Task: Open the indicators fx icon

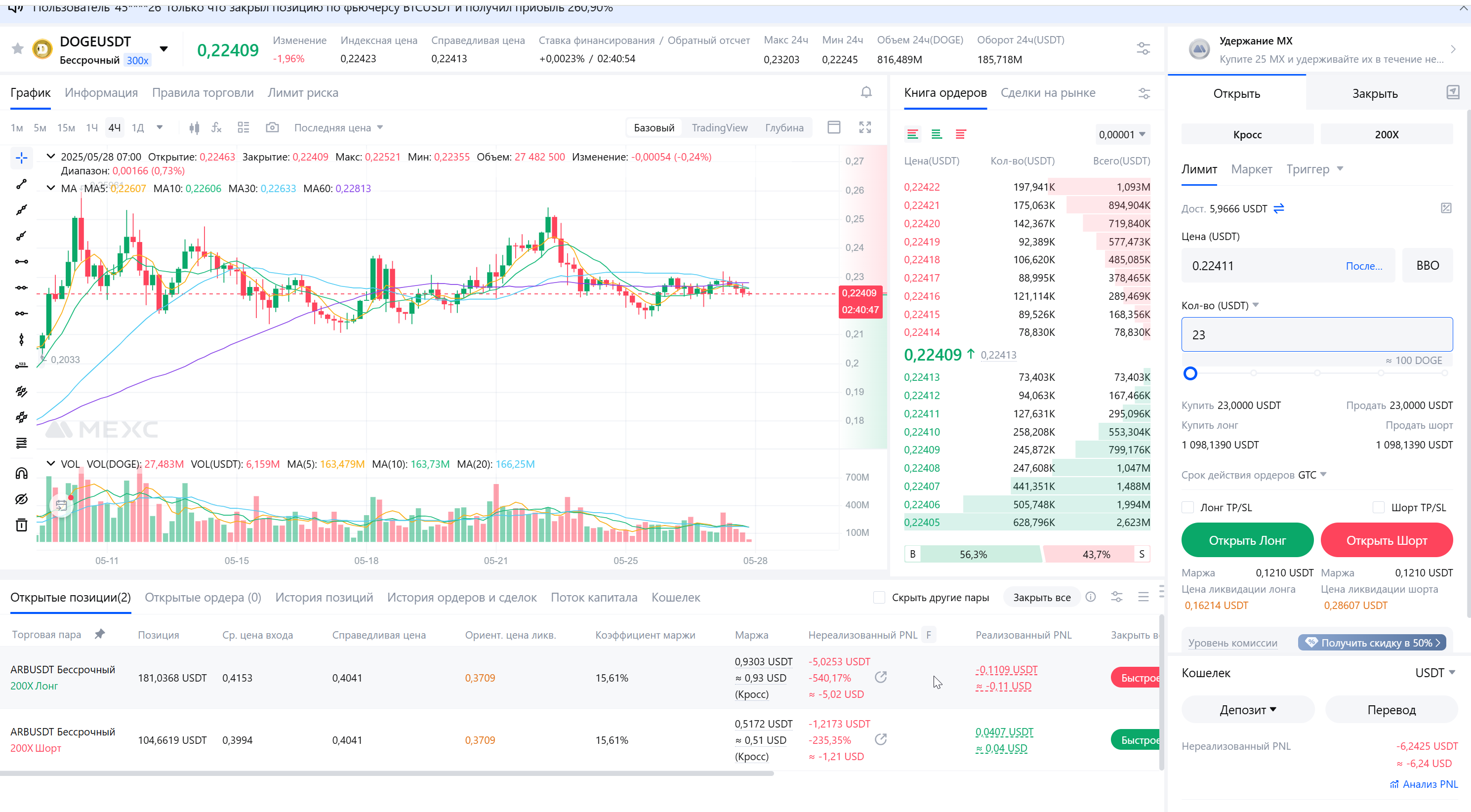Action: tap(216, 128)
